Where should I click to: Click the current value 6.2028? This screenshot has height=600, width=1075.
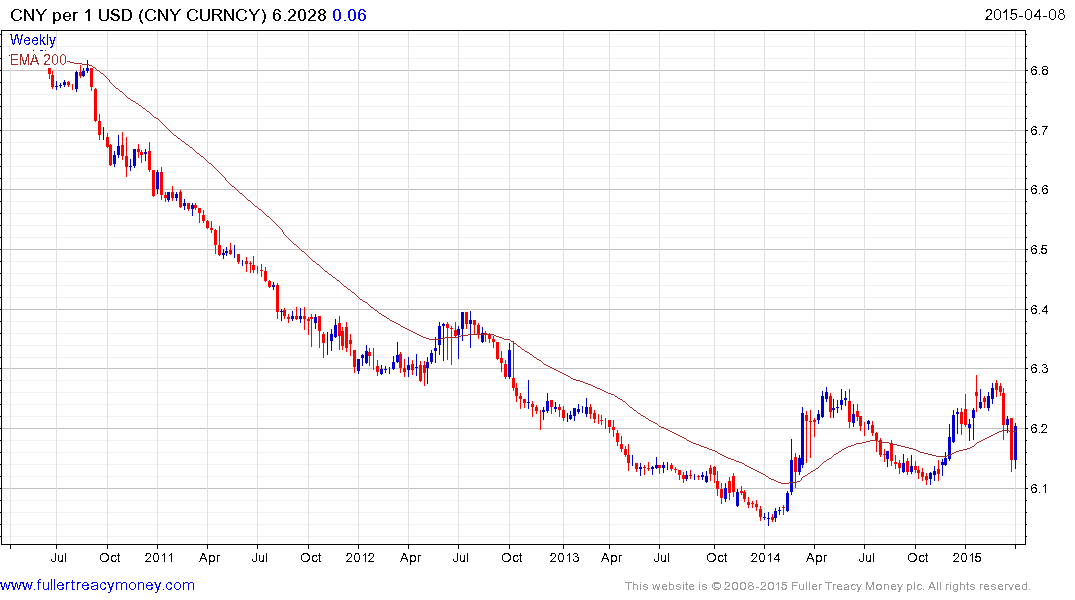[x=299, y=15]
